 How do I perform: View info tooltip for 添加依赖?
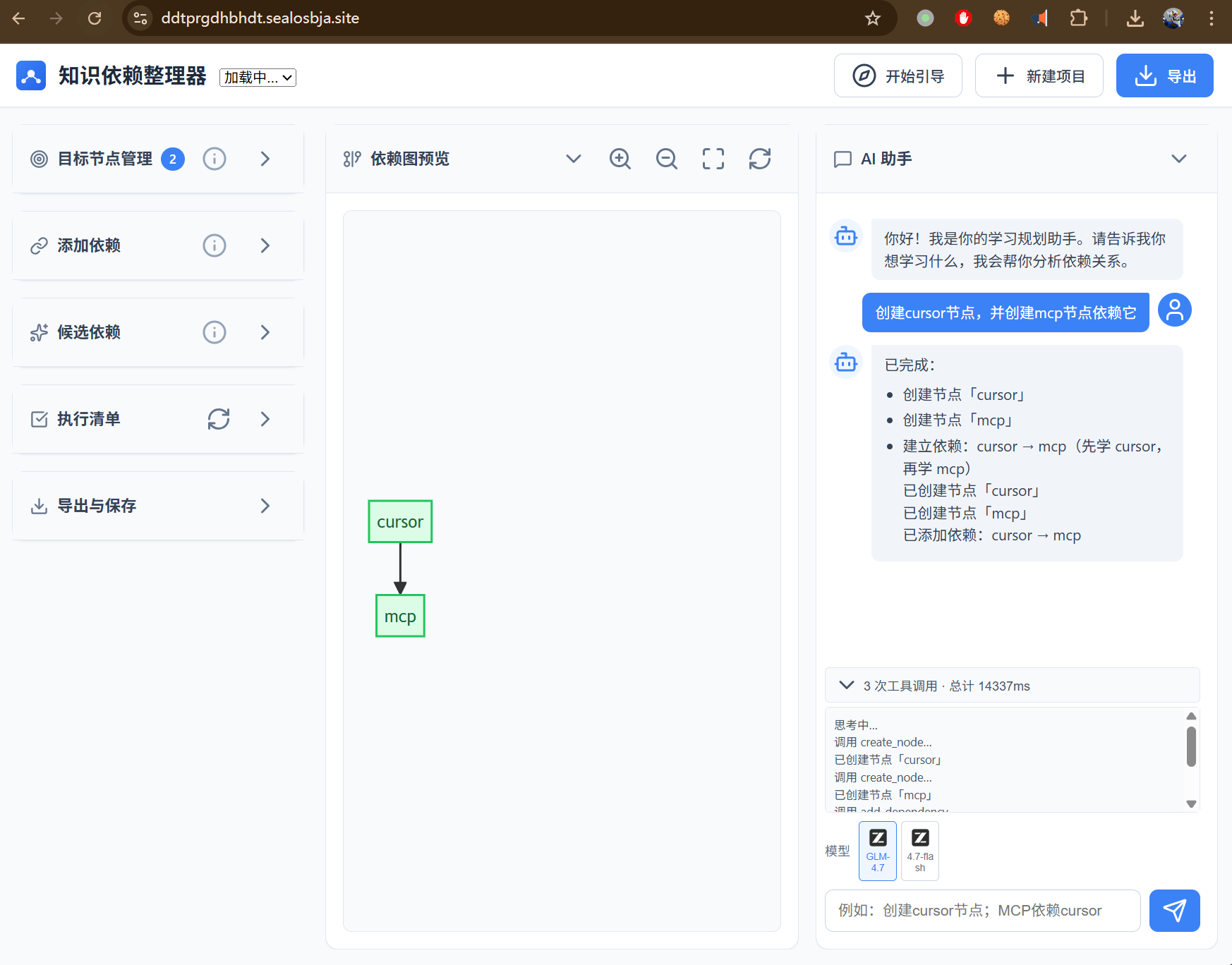[215, 245]
